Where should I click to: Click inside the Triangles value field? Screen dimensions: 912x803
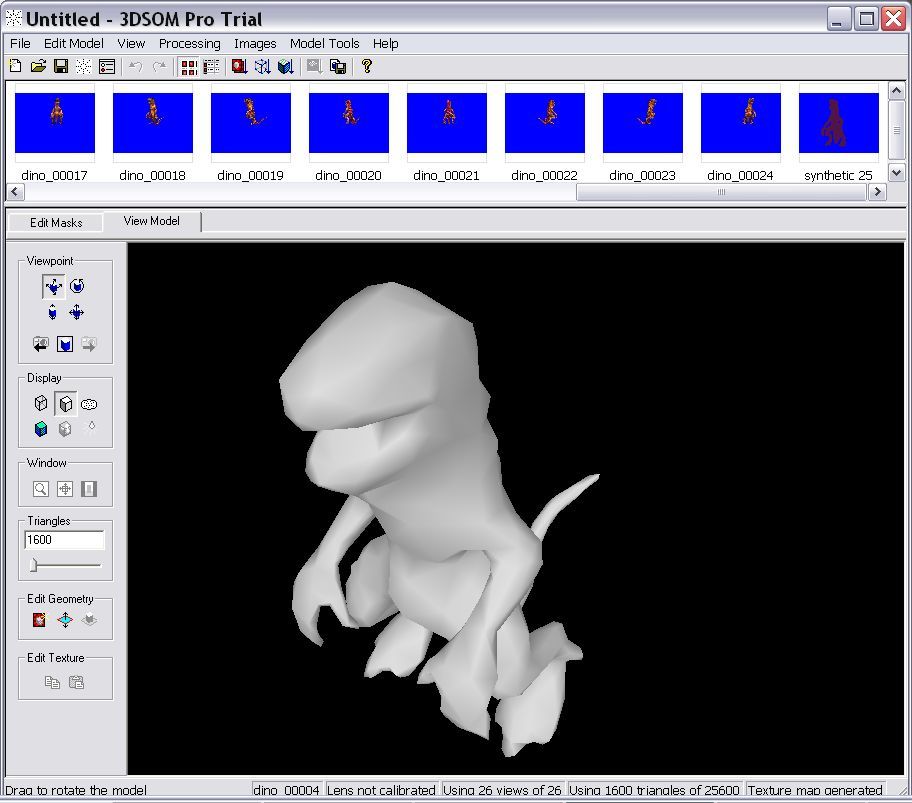click(63, 539)
